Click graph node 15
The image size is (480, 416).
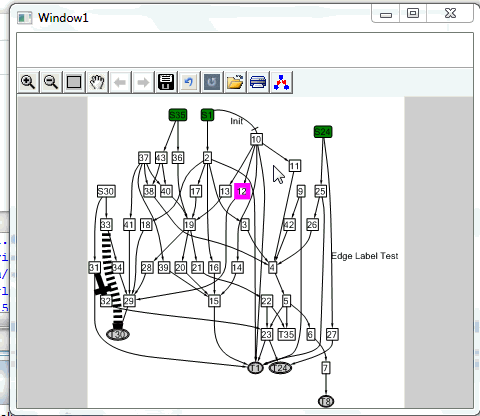point(214,301)
